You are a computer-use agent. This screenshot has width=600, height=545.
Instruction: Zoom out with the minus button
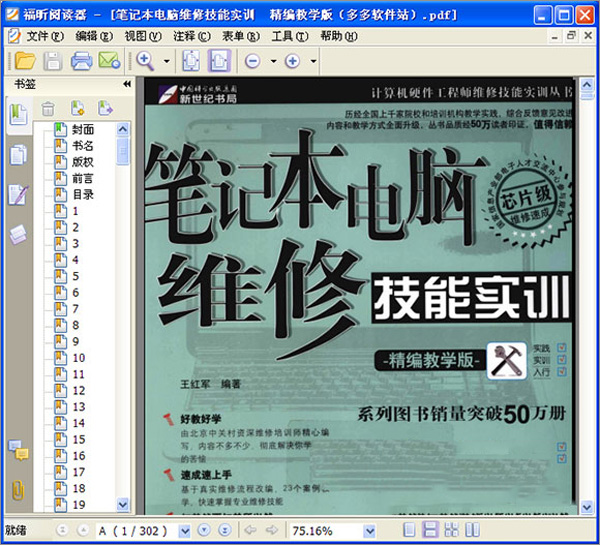[253, 61]
